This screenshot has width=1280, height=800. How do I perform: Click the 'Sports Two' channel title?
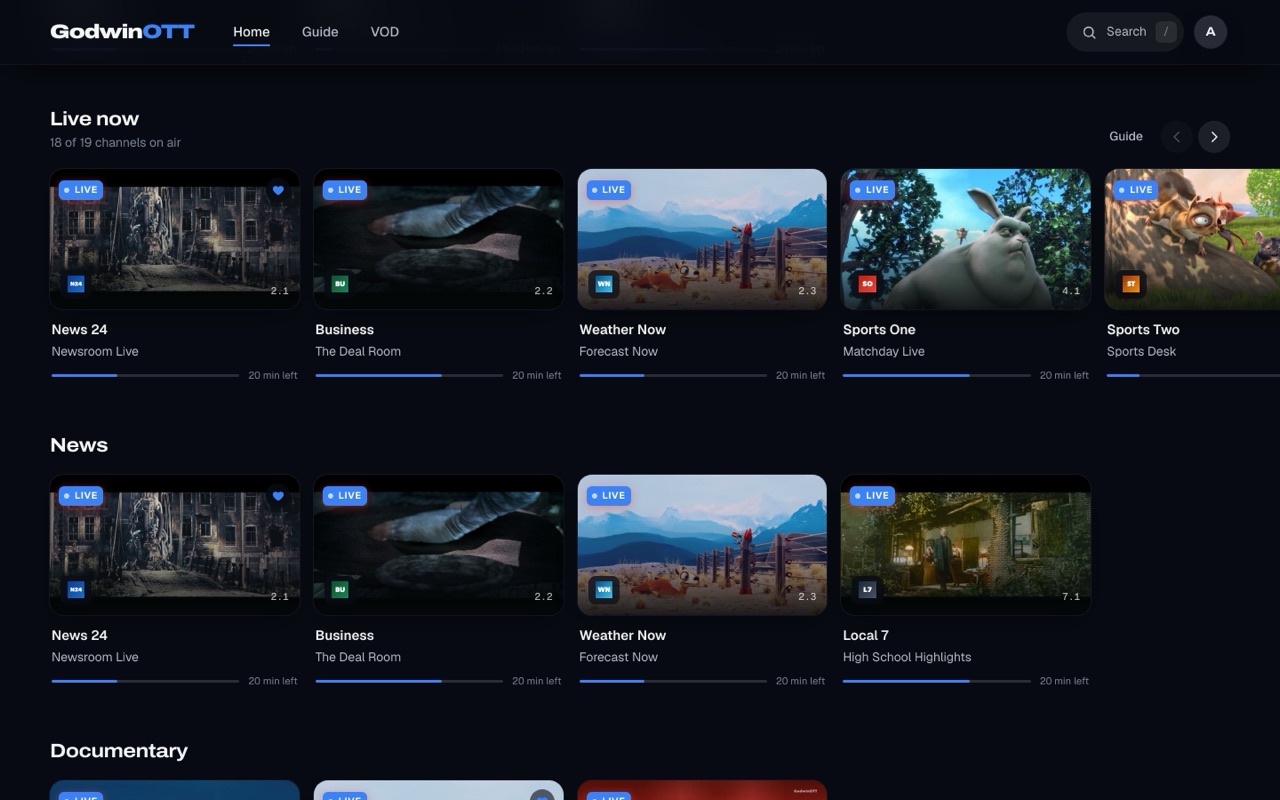[1143, 330]
